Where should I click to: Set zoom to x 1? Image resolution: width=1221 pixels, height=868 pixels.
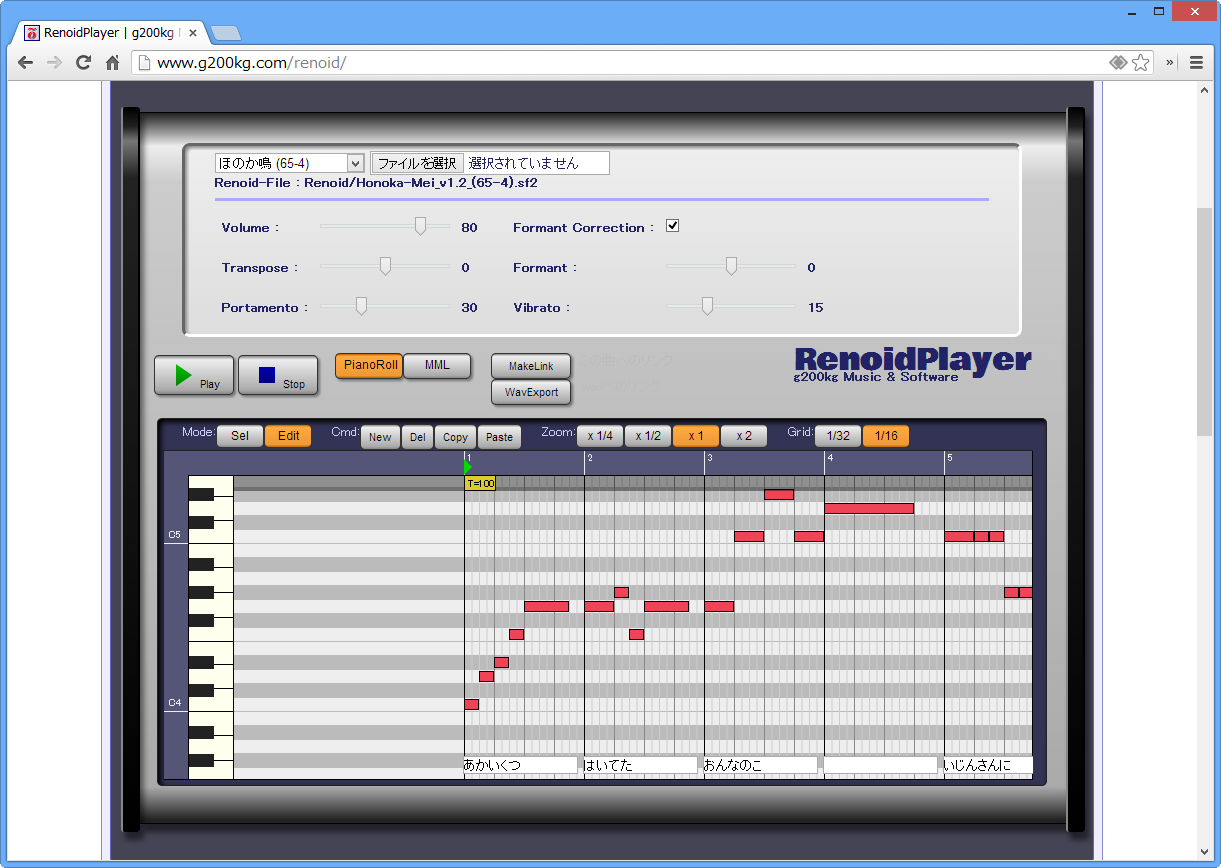point(696,436)
